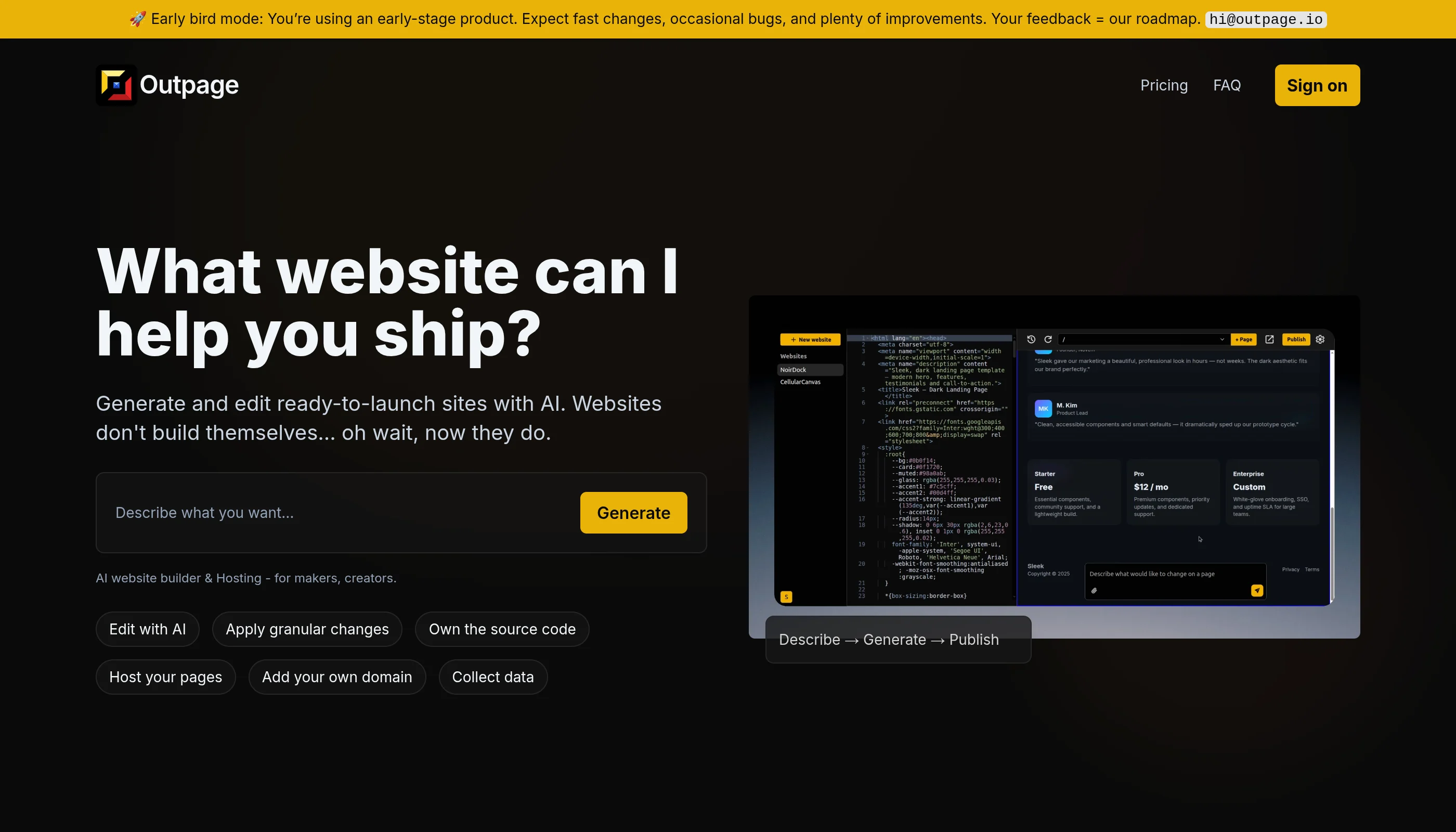This screenshot has width=1456, height=832.
Task: Click the history icon in preview toolbar
Action: click(1031, 340)
